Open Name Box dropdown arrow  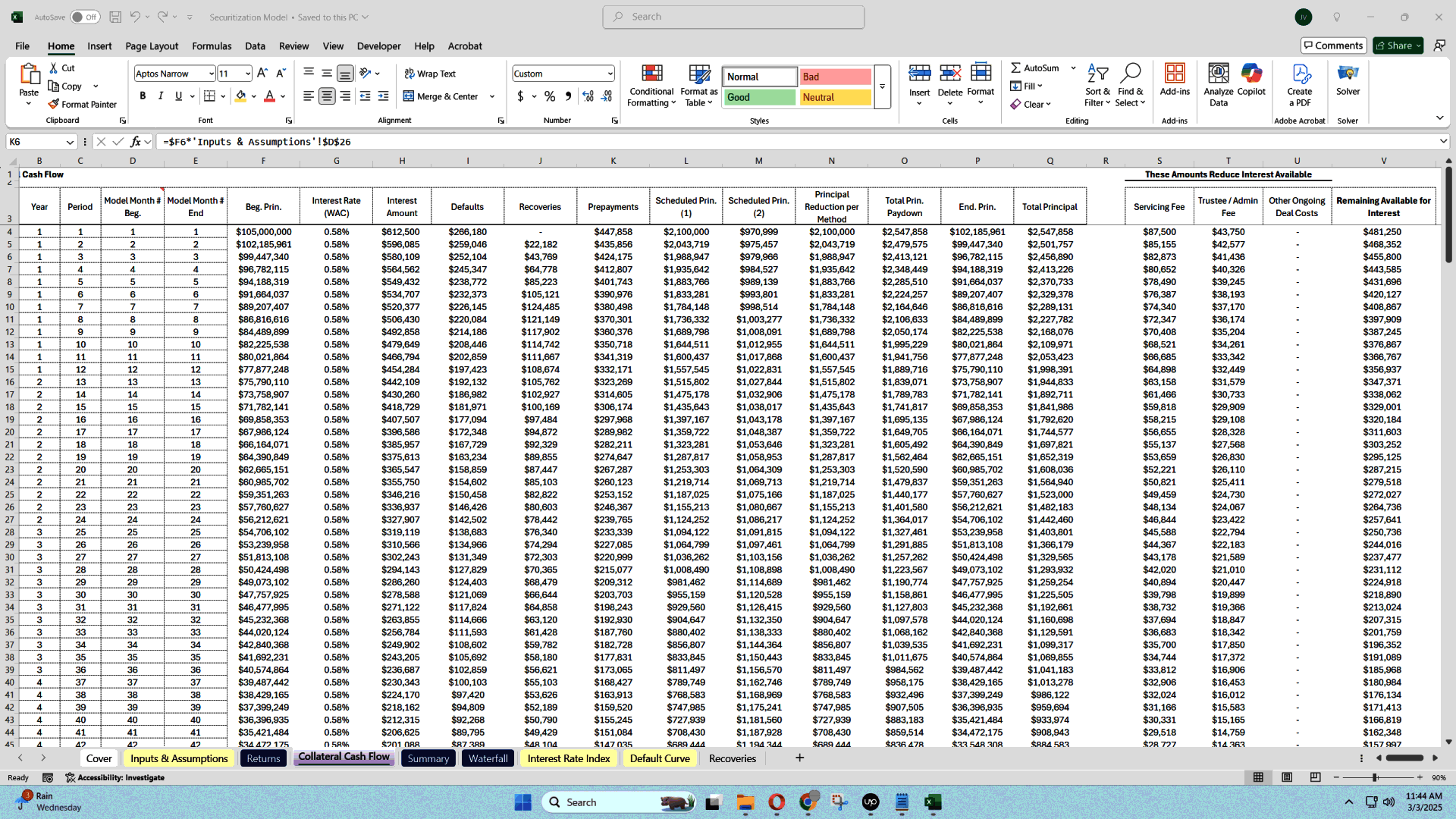click(x=70, y=142)
